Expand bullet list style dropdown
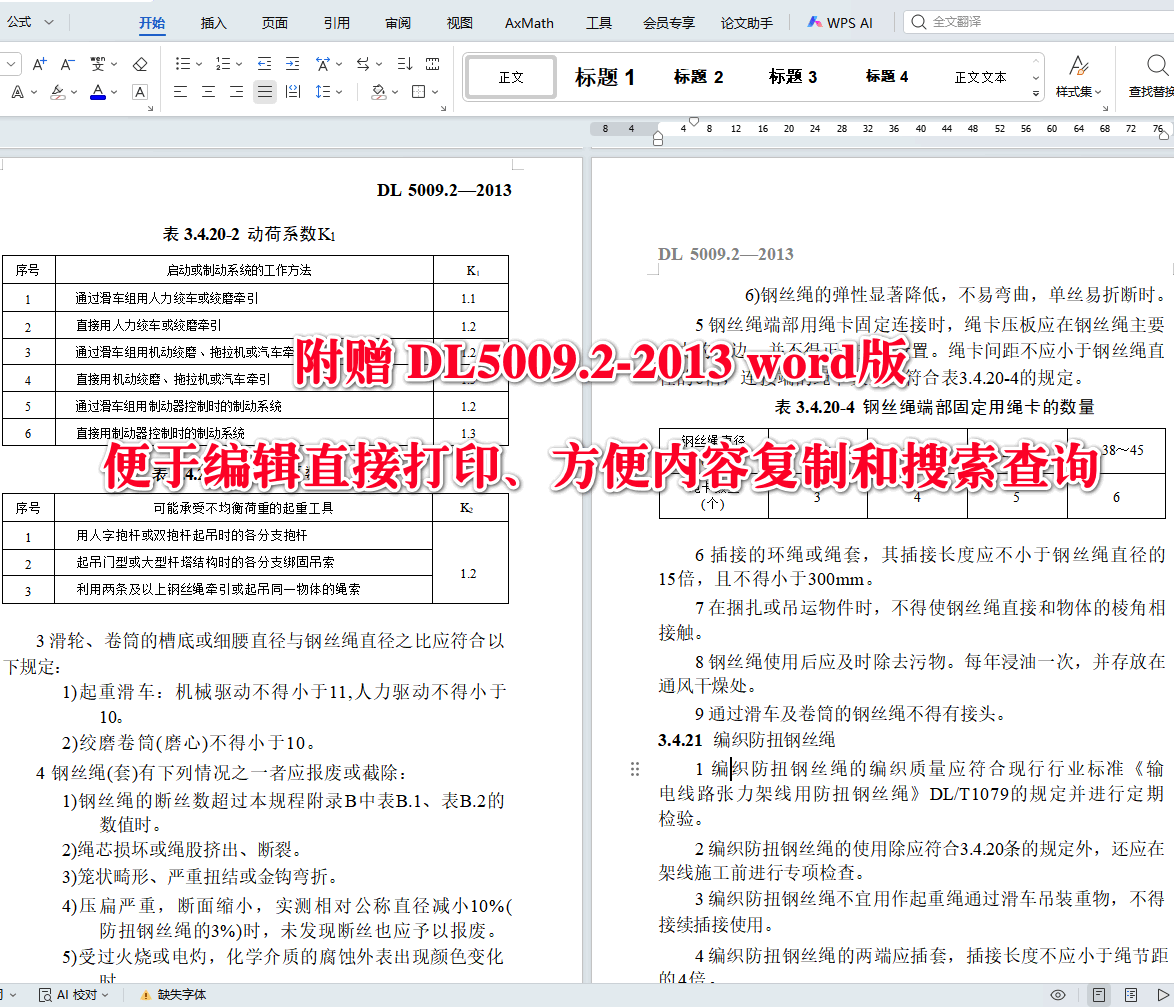Viewport: 1174px width, 1007px height. (199, 65)
